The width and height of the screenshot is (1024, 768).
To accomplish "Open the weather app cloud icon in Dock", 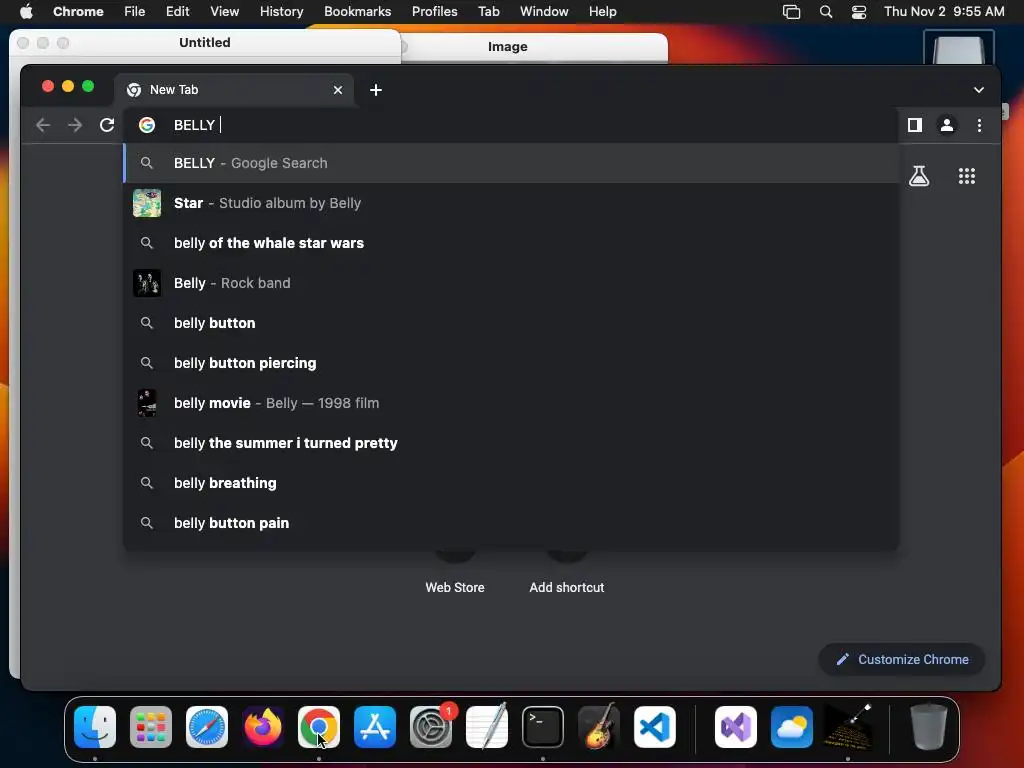I will pyautogui.click(x=792, y=727).
